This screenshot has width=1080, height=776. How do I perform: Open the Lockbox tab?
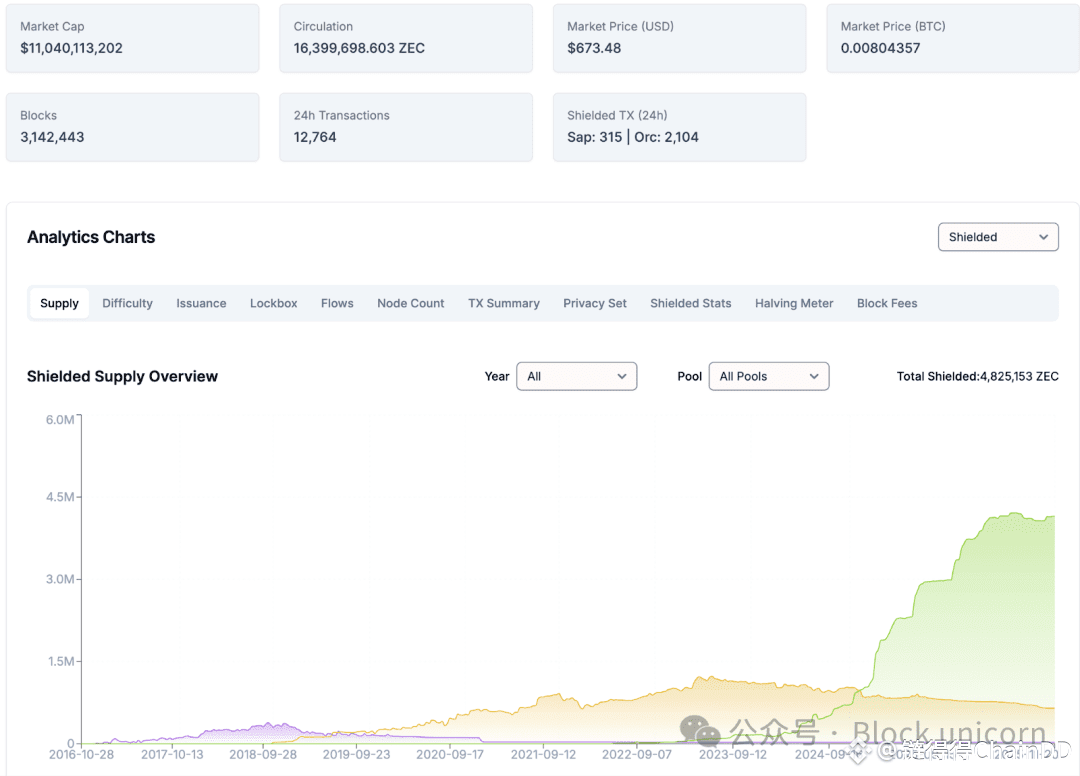click(x=273, y=303)
